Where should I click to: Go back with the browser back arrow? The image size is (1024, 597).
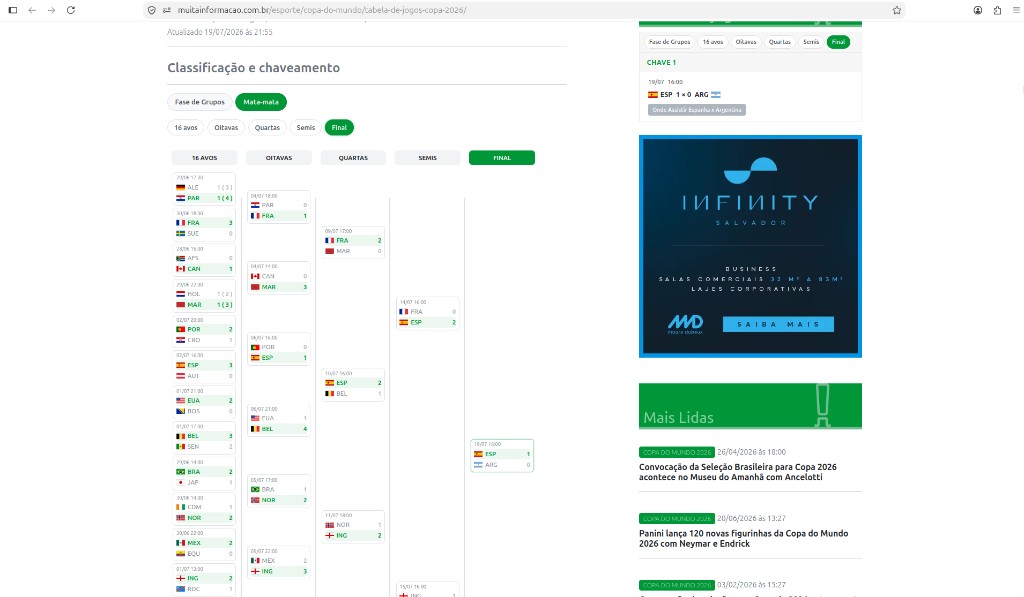32,10
